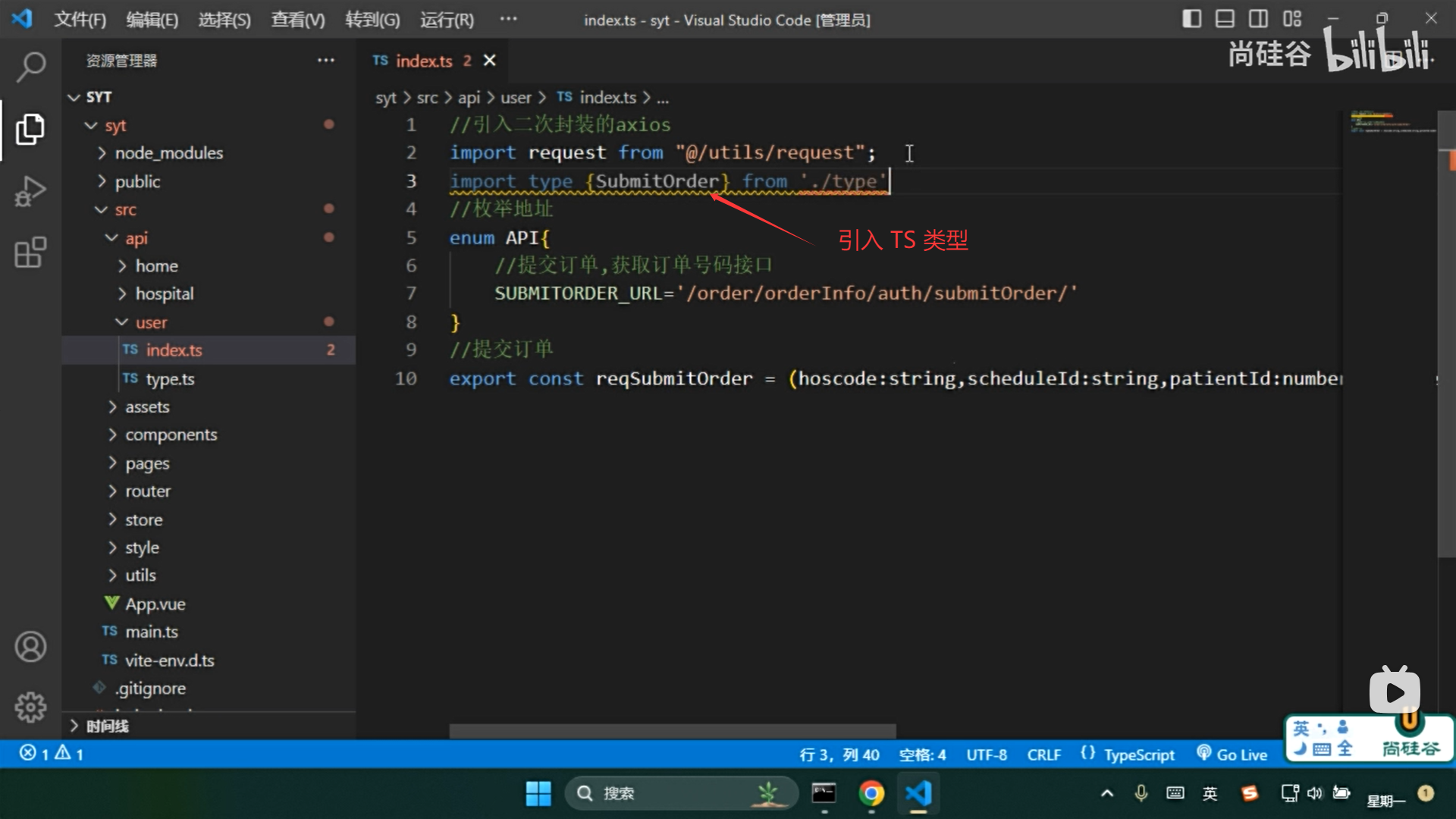This screenshot has width=1456, height=819.
Task: Open the Extensions view icon
Action: tap(30, 253)
